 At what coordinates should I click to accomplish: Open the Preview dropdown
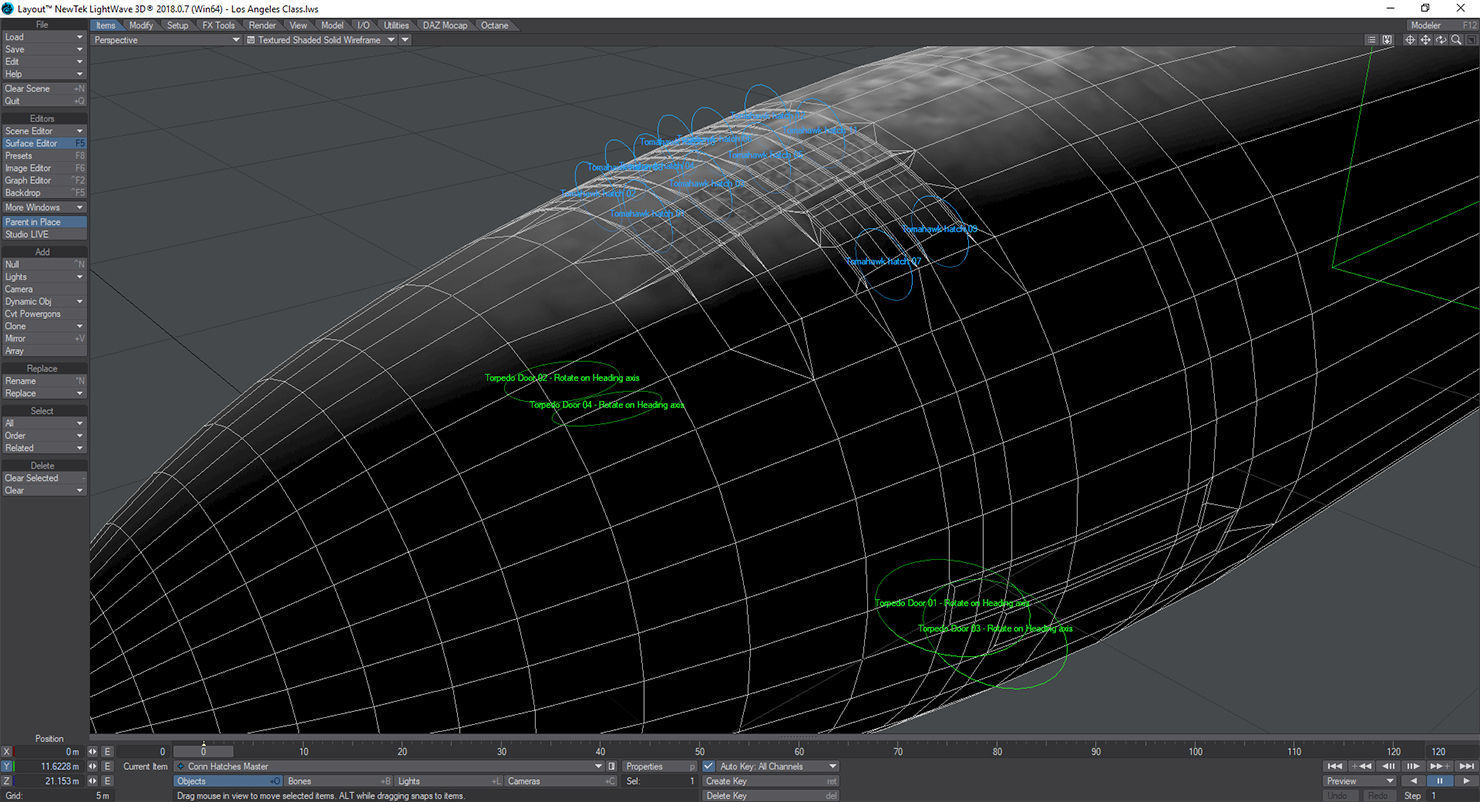click(1360, 781)
